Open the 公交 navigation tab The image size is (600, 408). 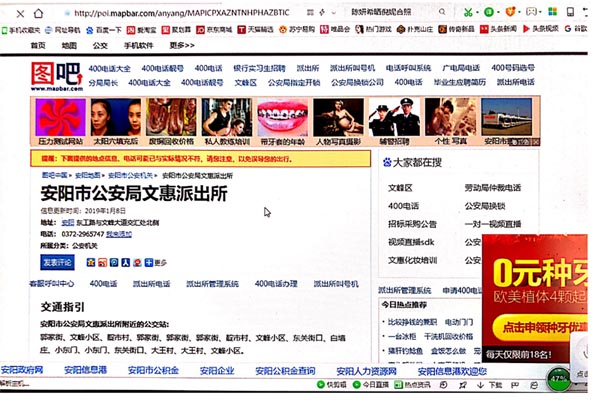100,45
